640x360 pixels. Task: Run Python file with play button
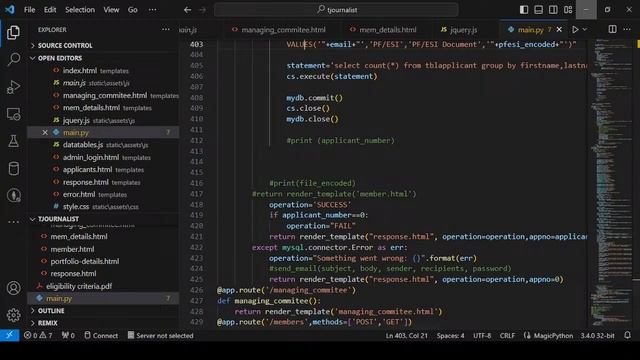[x=575, y=29]
